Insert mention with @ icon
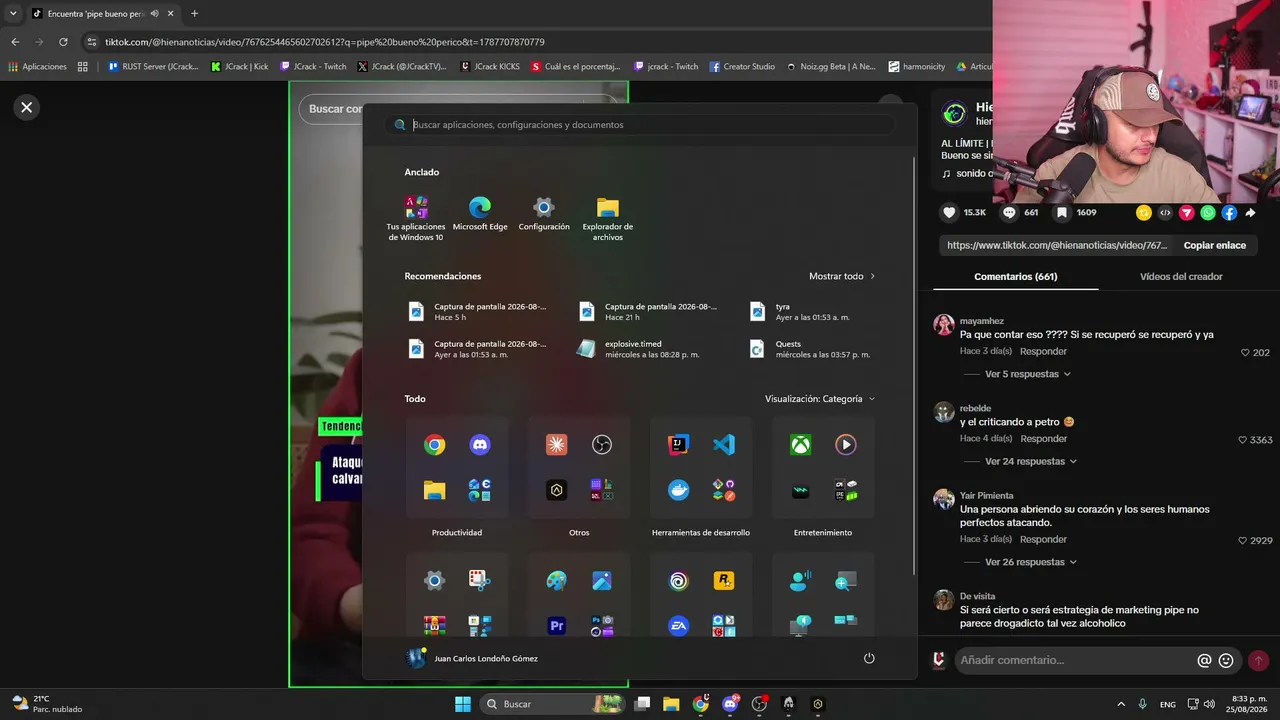This screenshot has width=1280, height=720. coord(1204,660)
